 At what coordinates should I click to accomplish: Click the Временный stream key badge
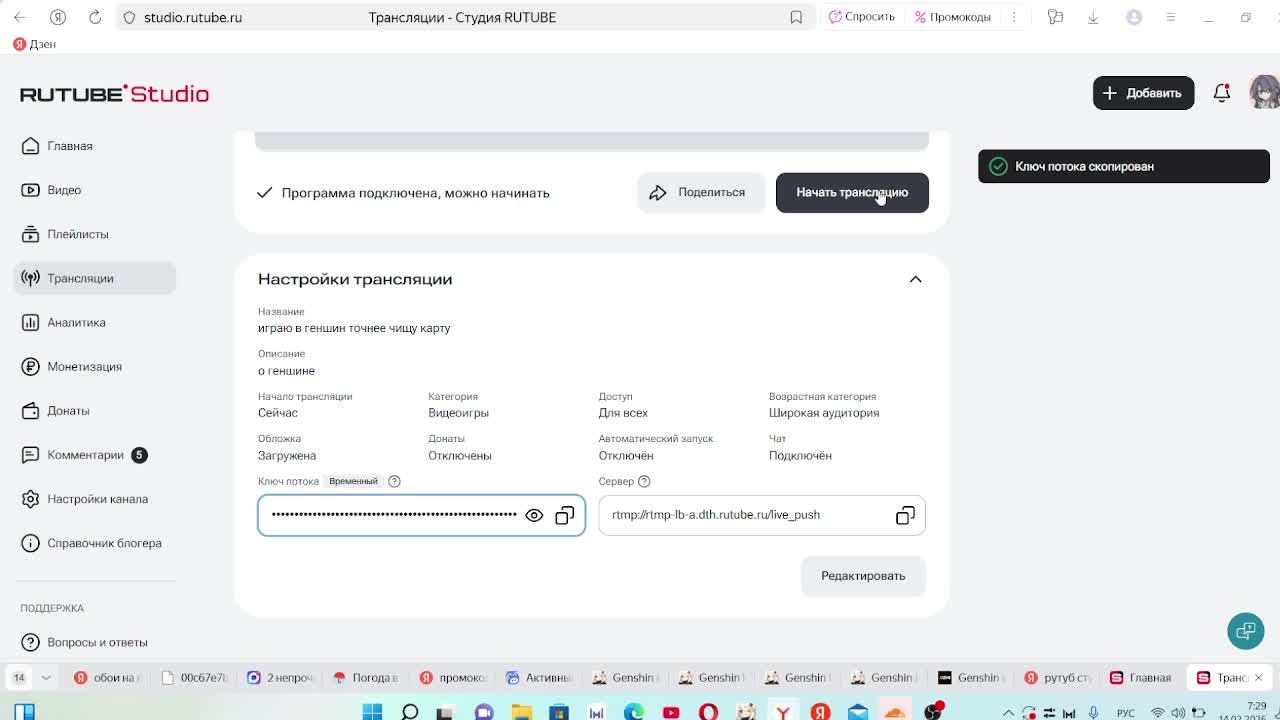[x=353, y=481]
